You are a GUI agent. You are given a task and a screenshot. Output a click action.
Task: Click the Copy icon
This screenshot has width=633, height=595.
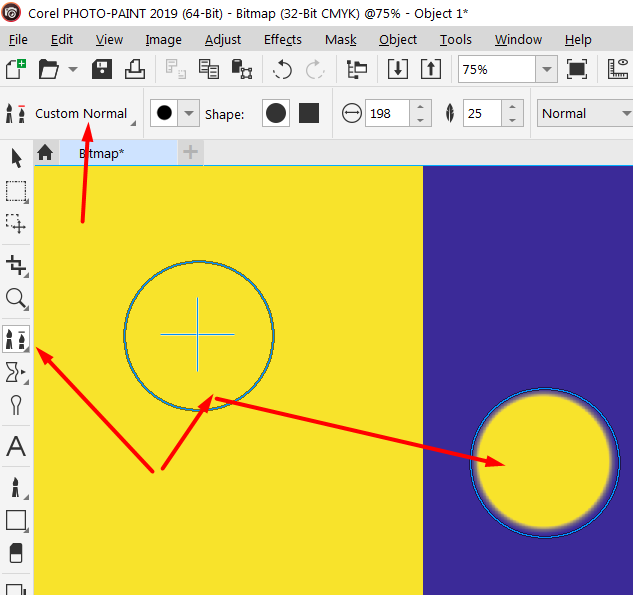(209, 69)
